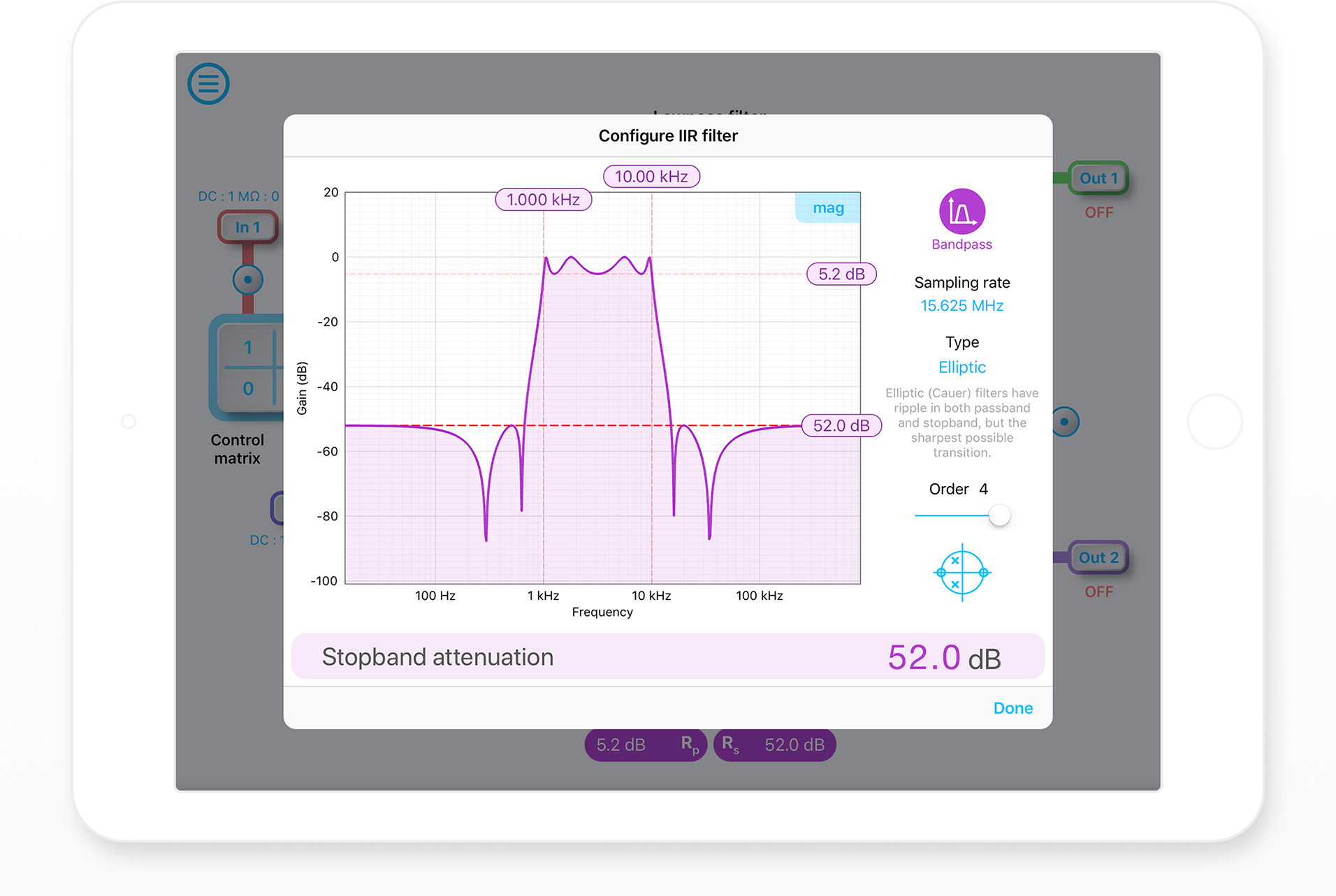
Task: Toggle Out 1 OFF state
Action: coord(1098,212)
